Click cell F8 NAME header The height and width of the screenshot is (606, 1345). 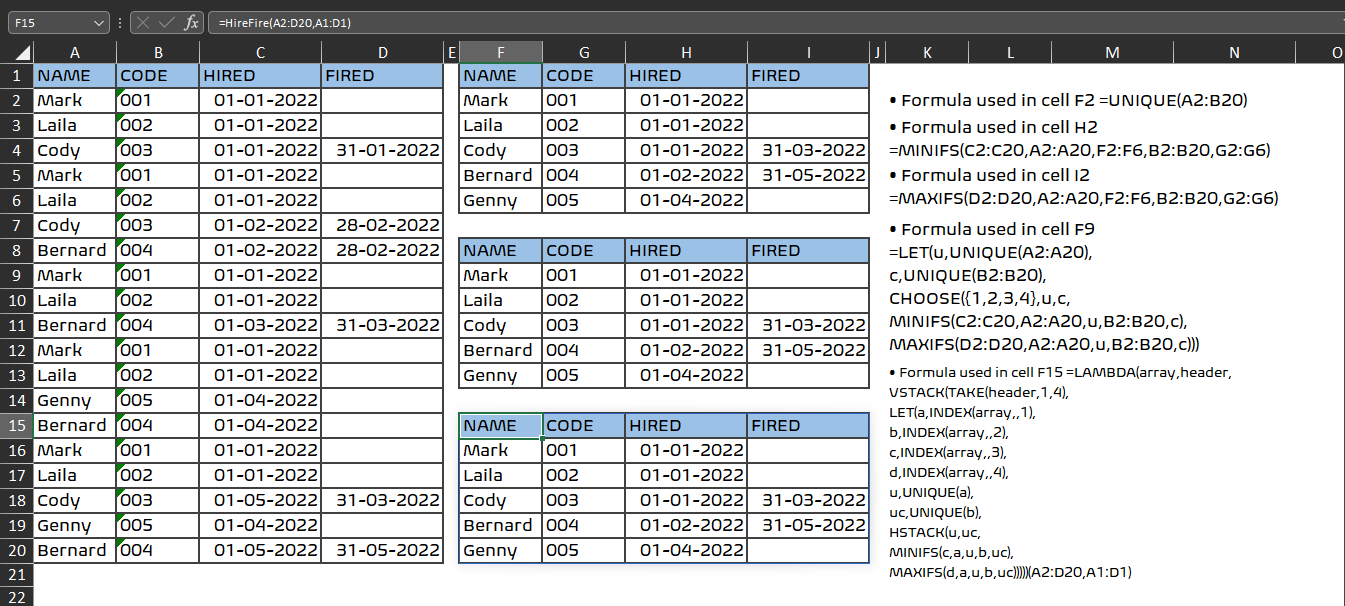tap(500, 250)
